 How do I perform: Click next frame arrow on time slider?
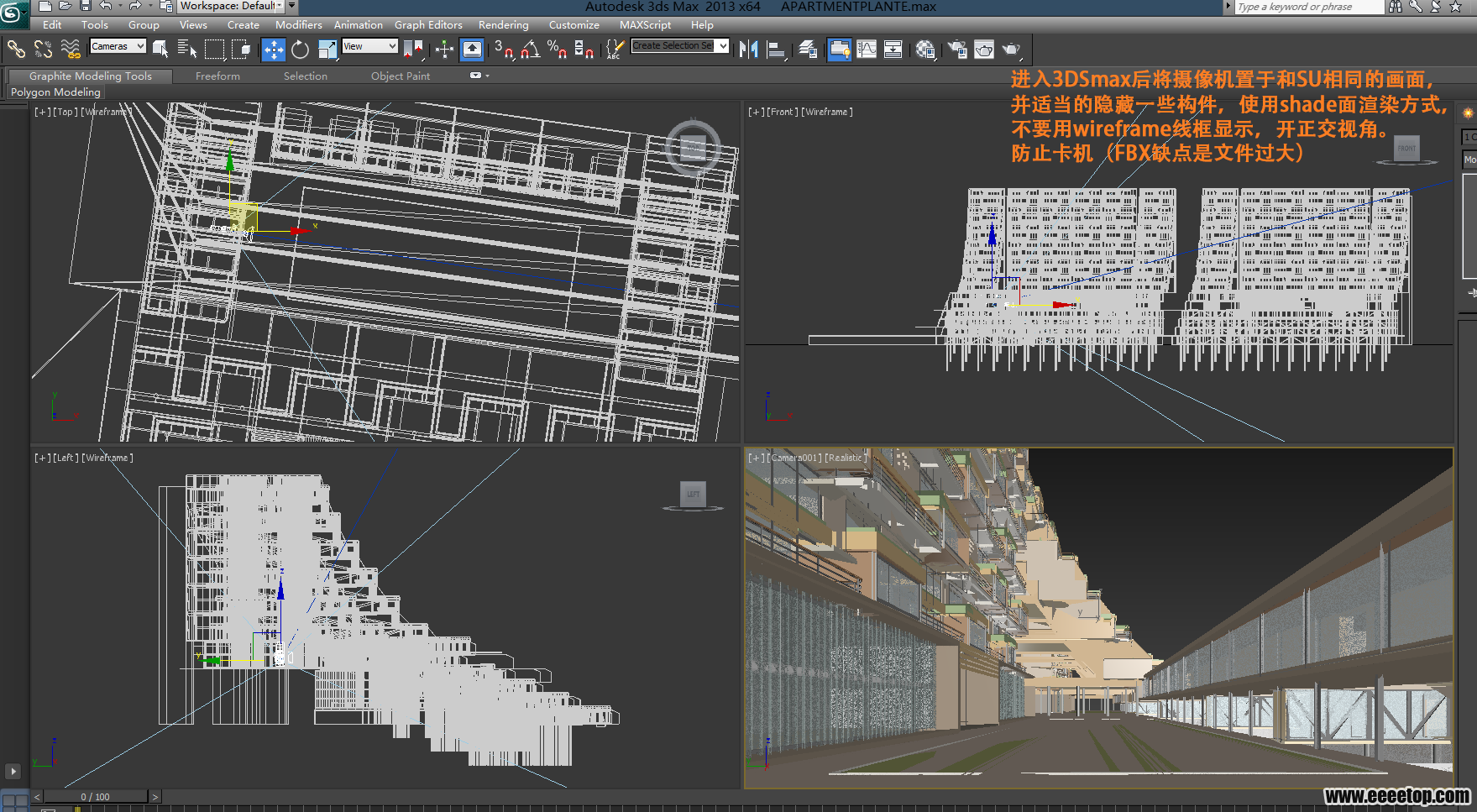155,797
